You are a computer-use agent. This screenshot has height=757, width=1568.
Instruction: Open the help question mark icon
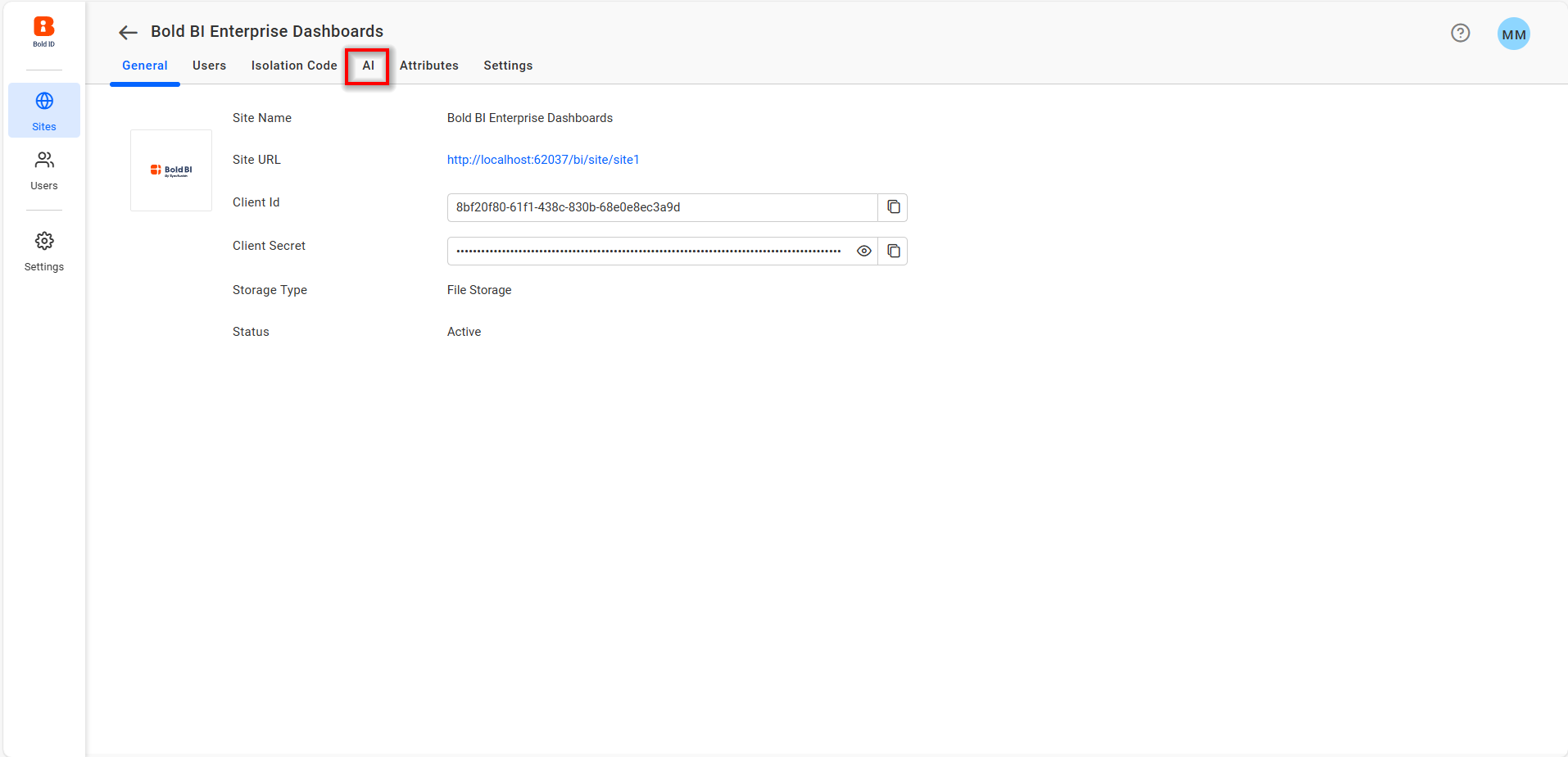(x=1460, y=33)
